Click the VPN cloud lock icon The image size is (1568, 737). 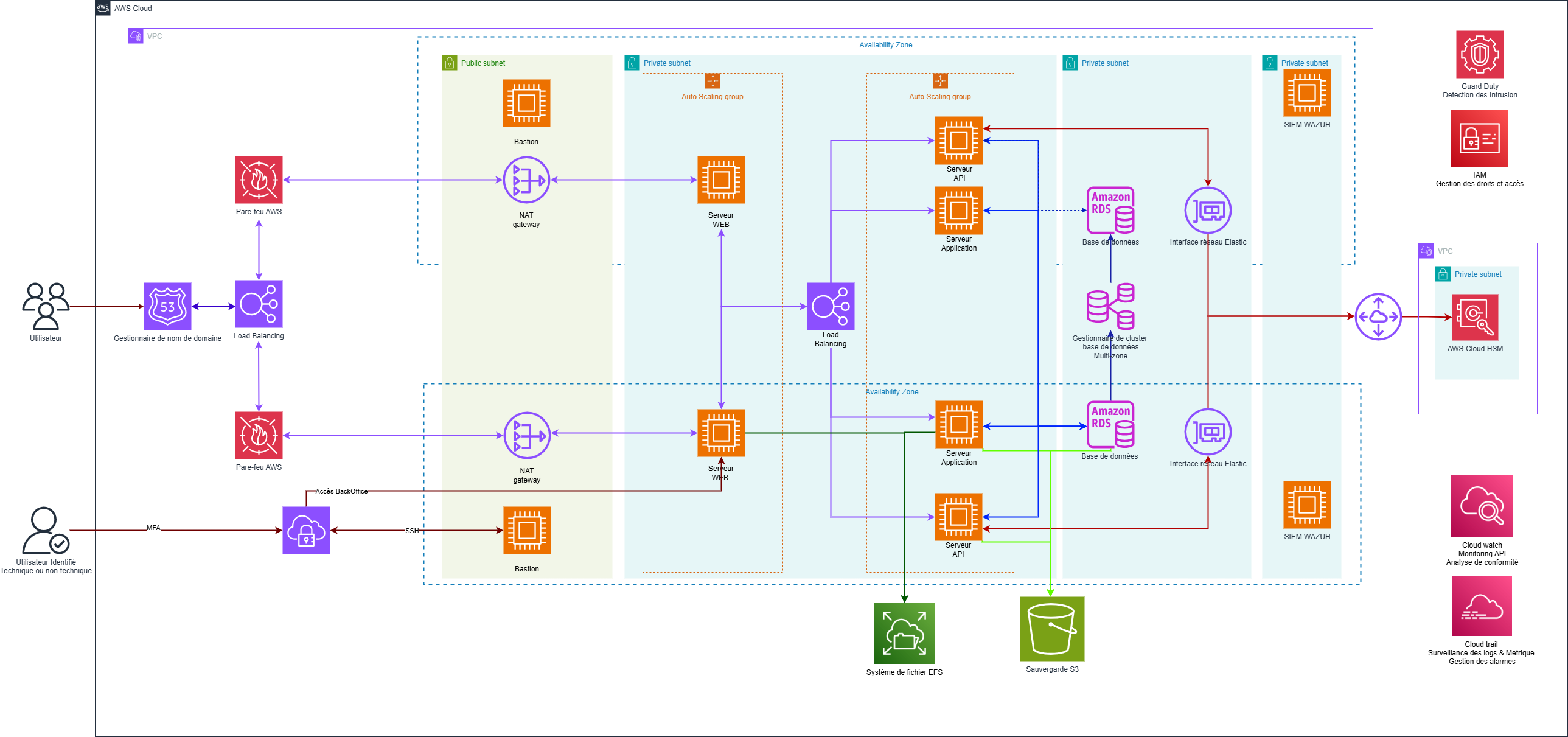click(x=306, y=530)
